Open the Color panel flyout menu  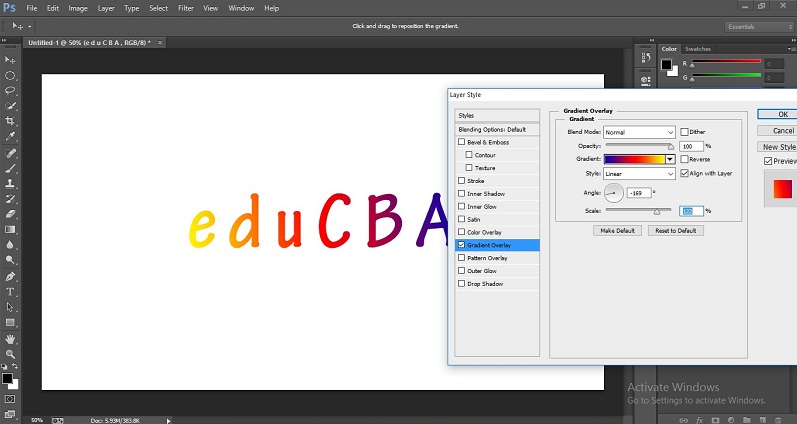coord(791,49)
